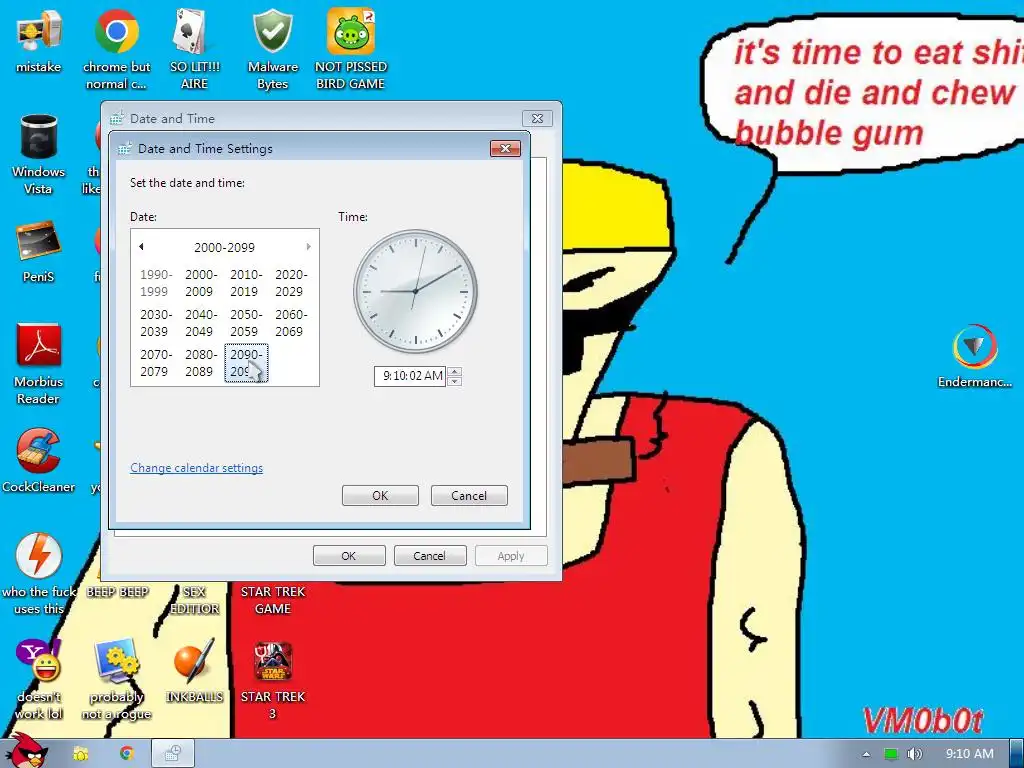Screen dimensions: 1024x768
Task: Select the 2080-2089 decade
Action: (200, 362)
